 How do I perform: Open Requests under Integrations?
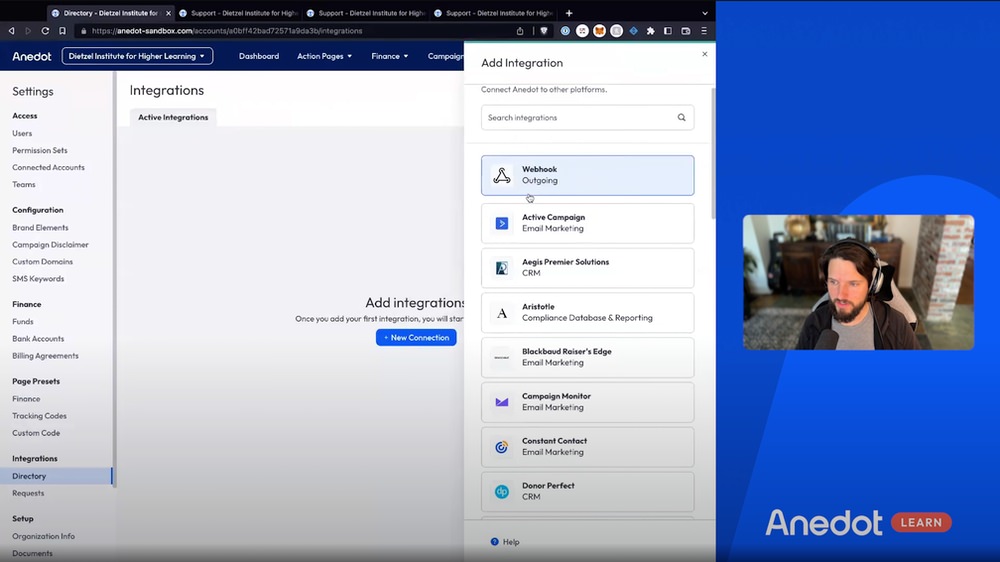(x=28, y=493)
